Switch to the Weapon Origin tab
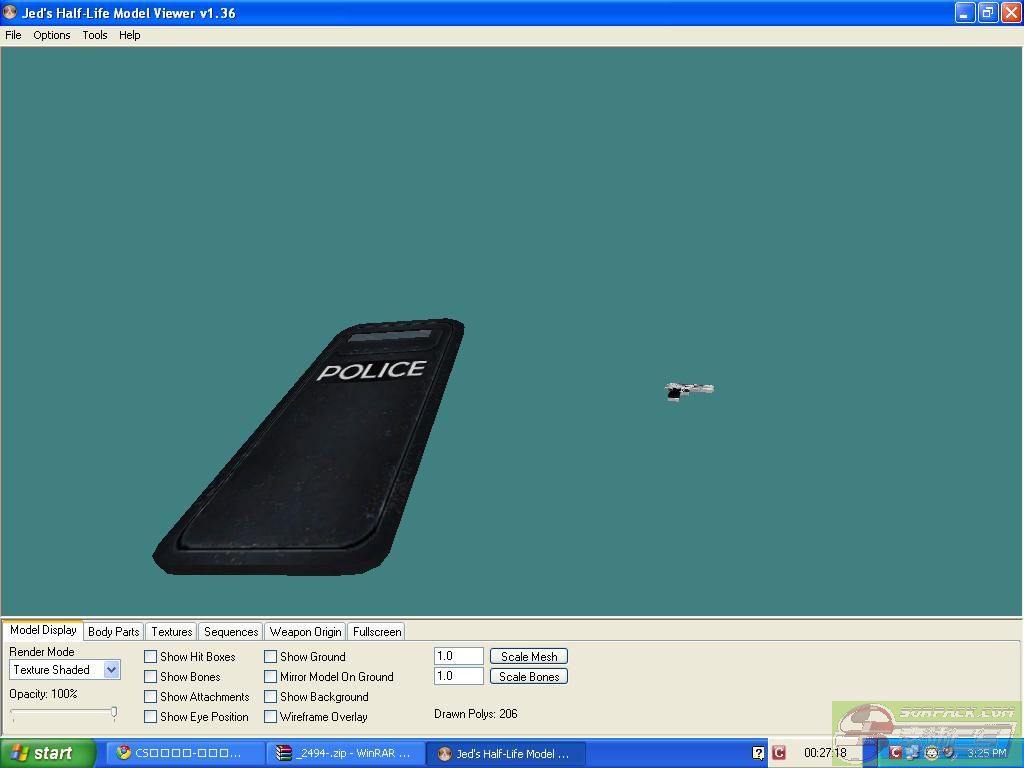The image size is (1024, 768). point(305,632)
